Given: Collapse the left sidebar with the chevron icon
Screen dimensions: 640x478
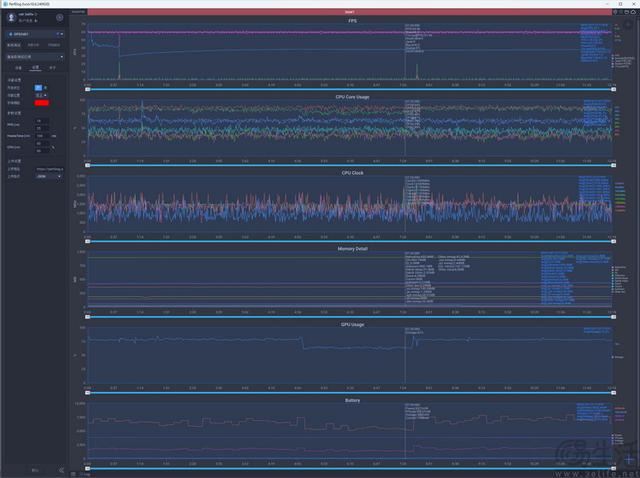Looking at the screenshot, I should click(60, 470).
